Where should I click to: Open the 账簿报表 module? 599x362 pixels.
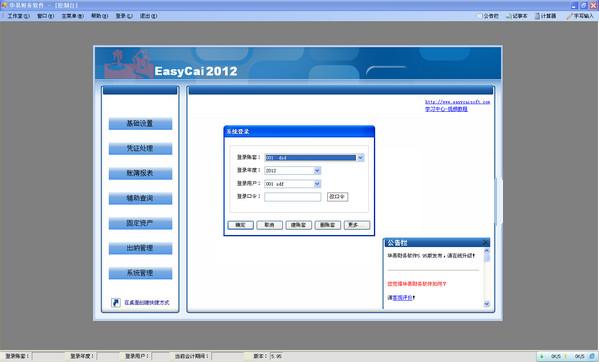coord(140,173)
